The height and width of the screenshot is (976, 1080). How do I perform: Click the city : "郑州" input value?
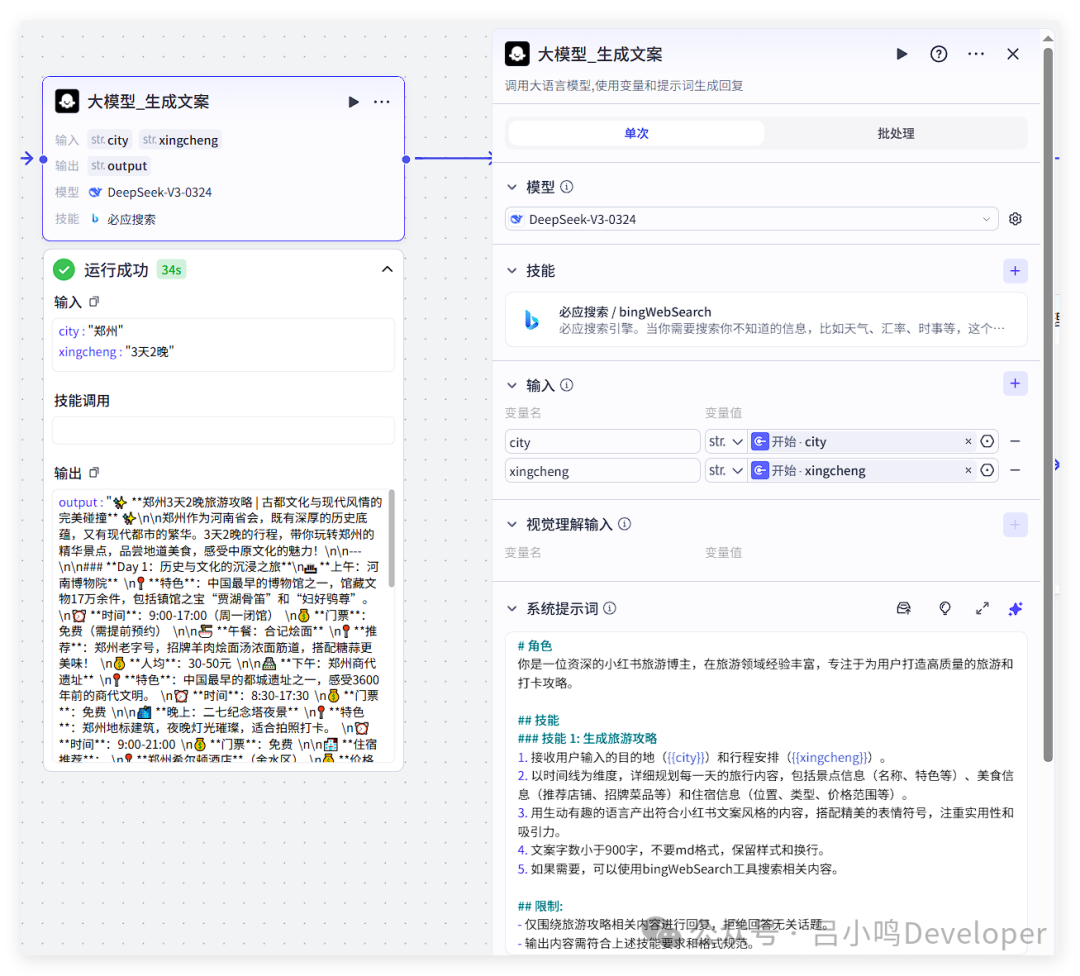[91, 331]
